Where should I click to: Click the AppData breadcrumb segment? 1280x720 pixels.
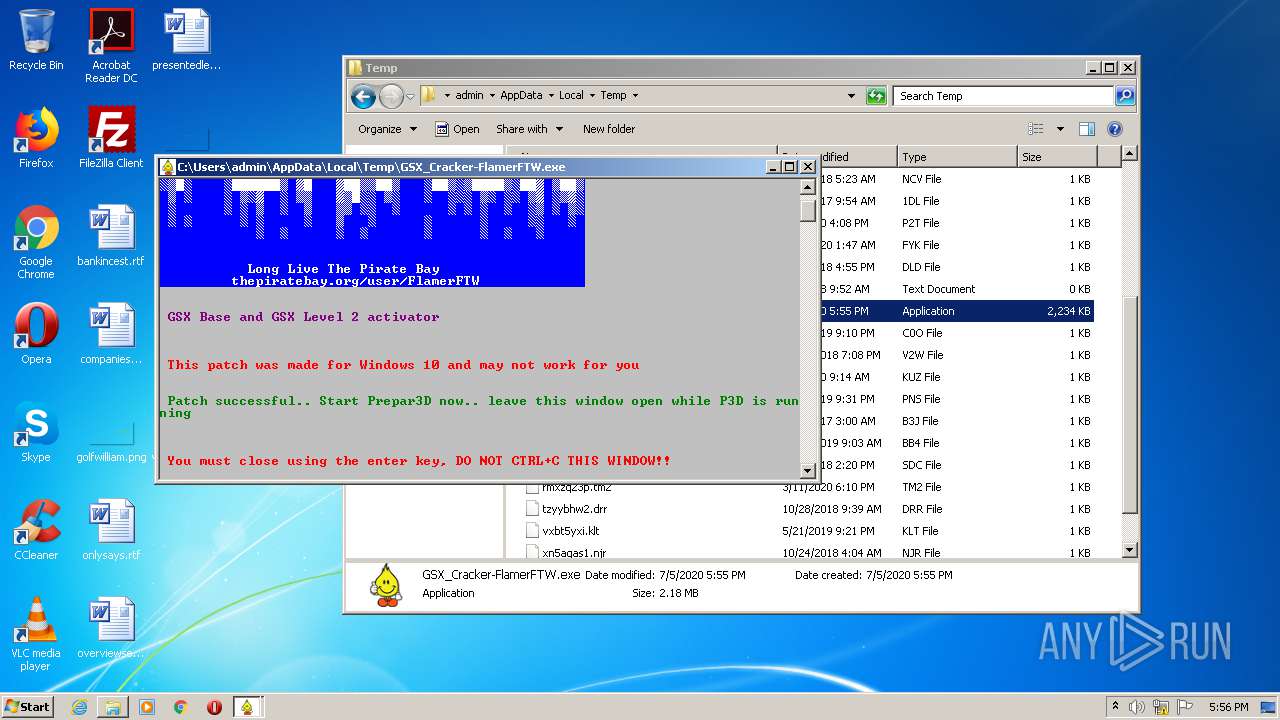521,96
